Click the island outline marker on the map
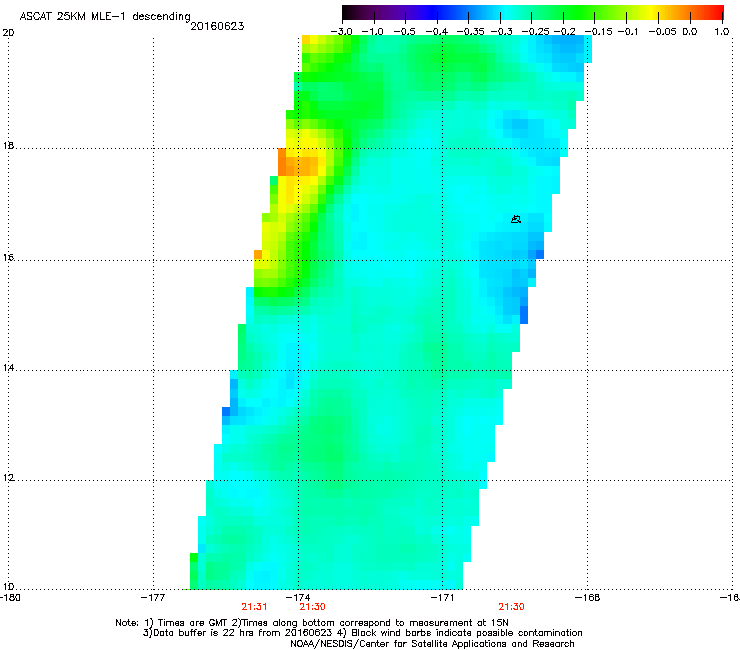The height and width of the screenshot is (650, 740). click(516, 219)
